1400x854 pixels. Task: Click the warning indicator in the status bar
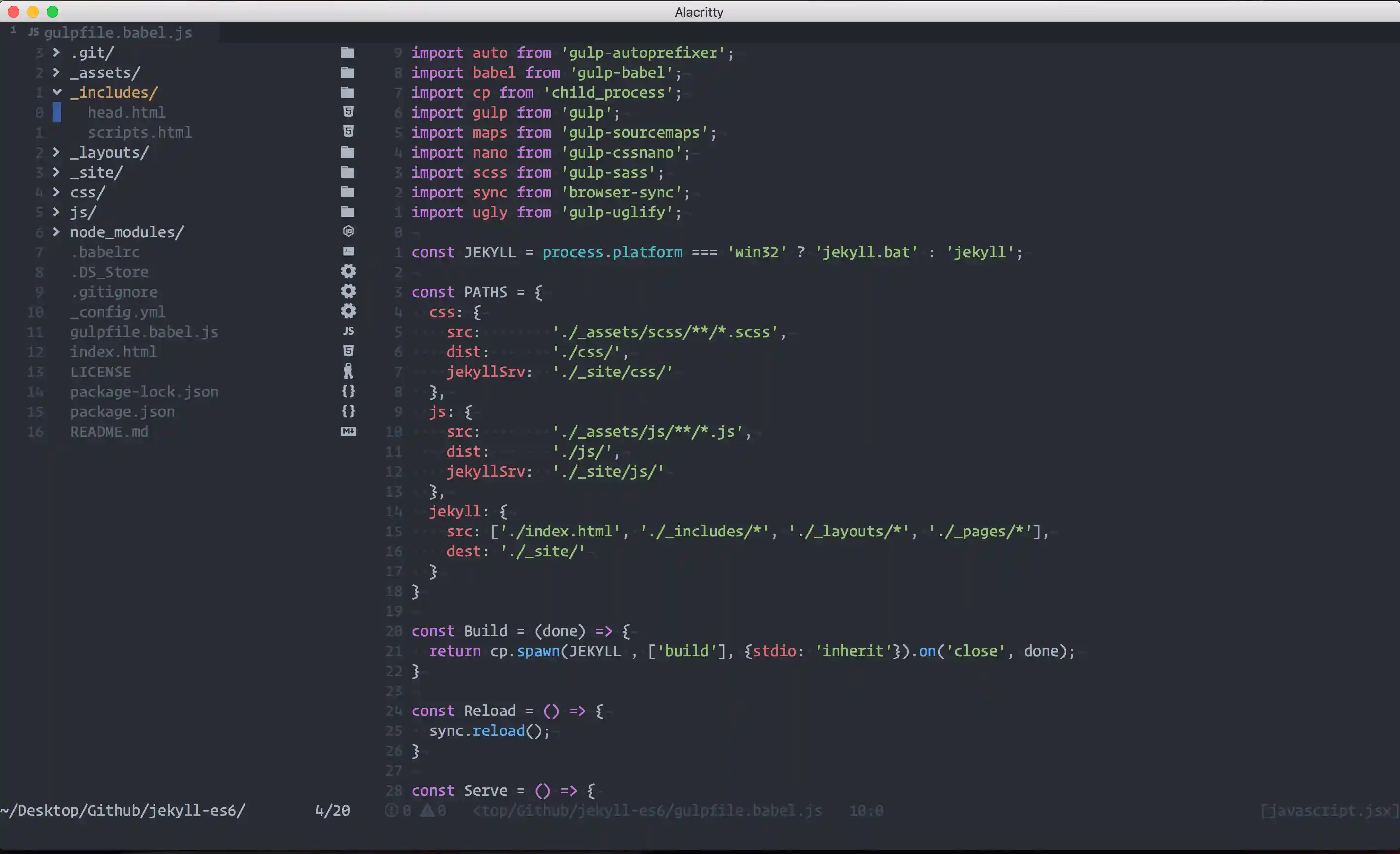coord(430,811)
